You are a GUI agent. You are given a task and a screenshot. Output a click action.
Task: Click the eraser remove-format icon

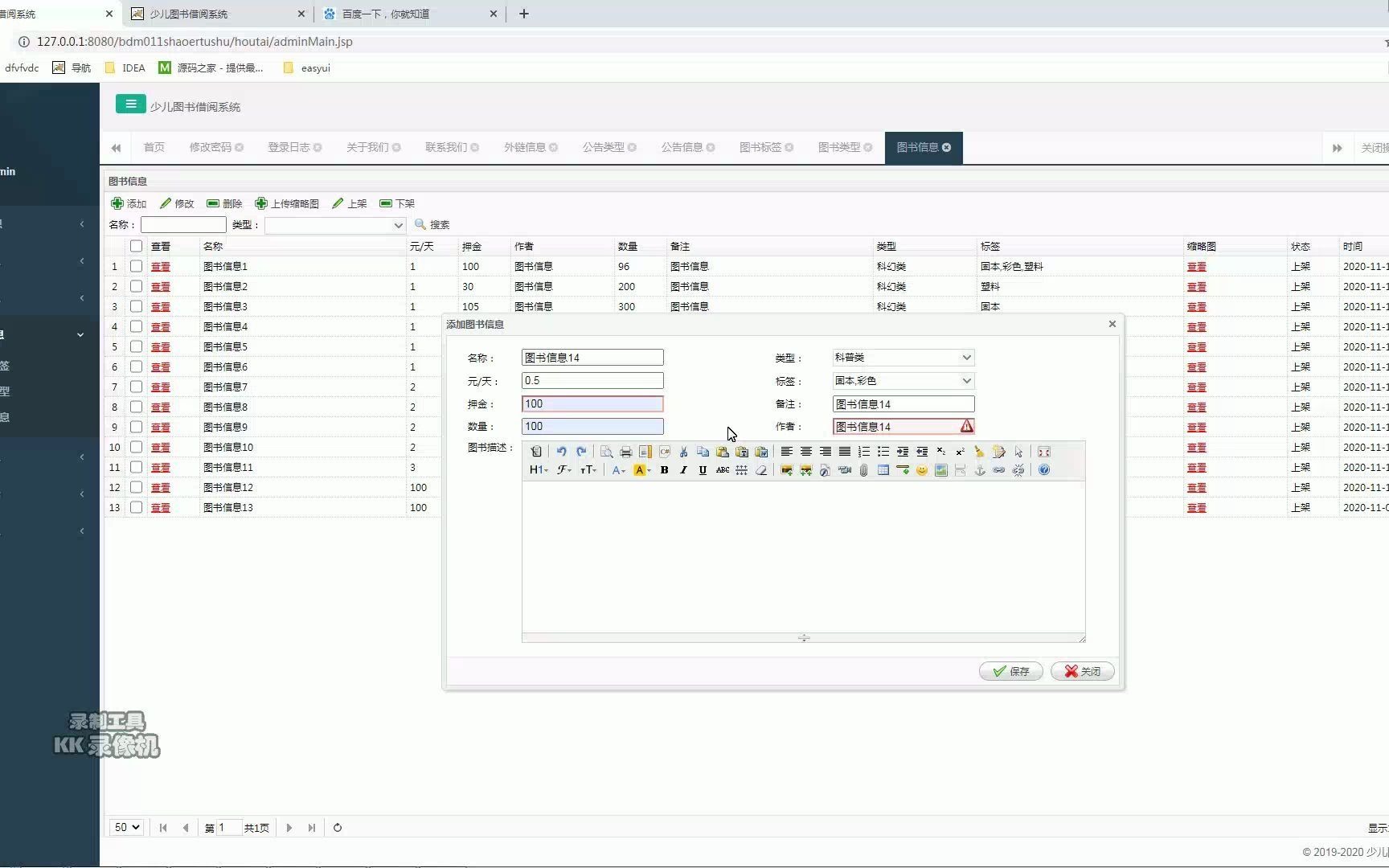coord(761,470)
